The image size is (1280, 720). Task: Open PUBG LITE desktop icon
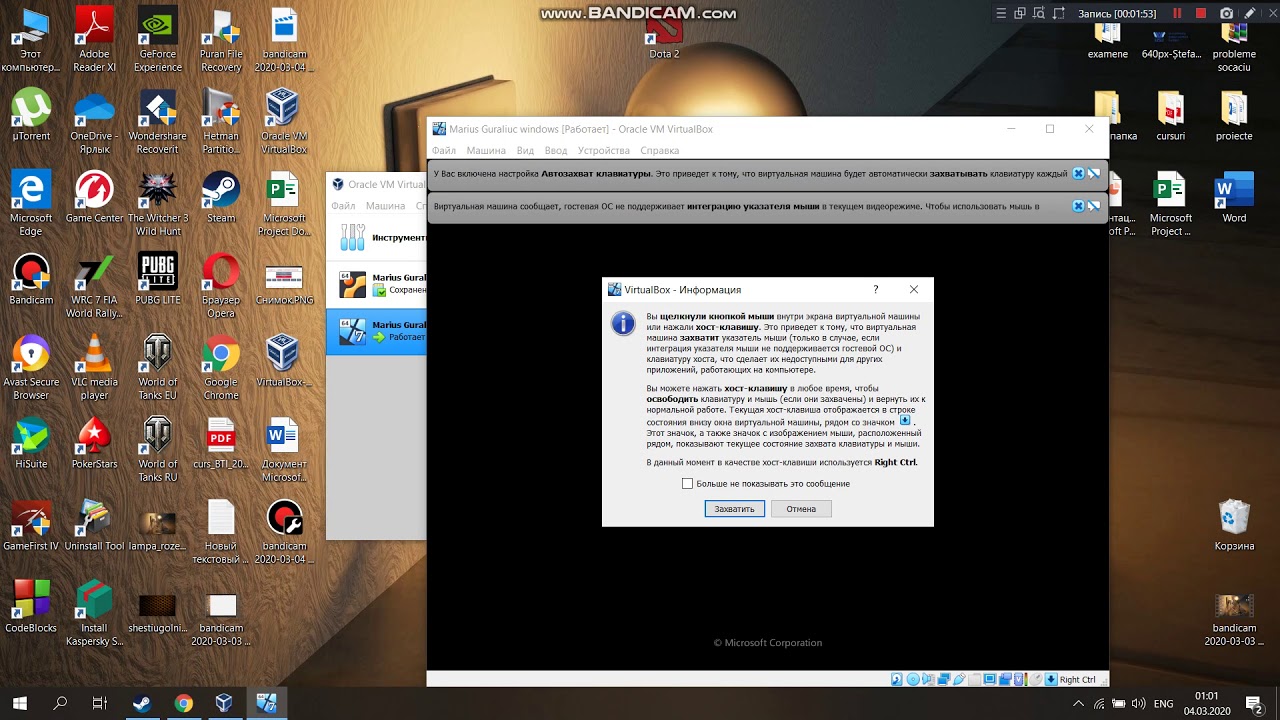[158, 279]
